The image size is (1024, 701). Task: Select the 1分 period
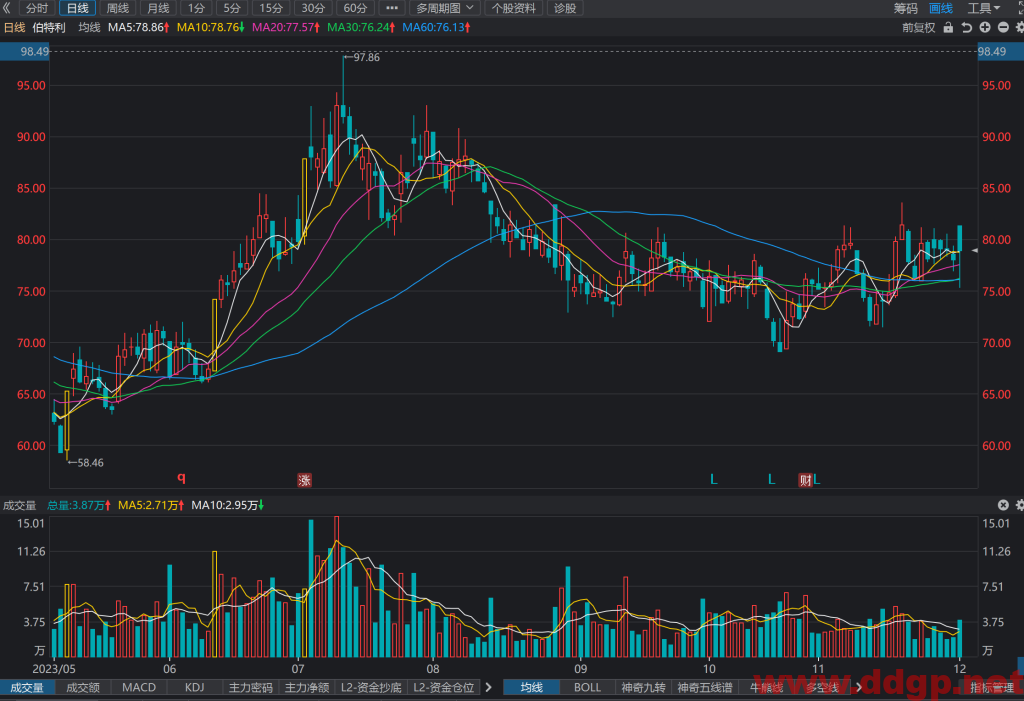197,8
